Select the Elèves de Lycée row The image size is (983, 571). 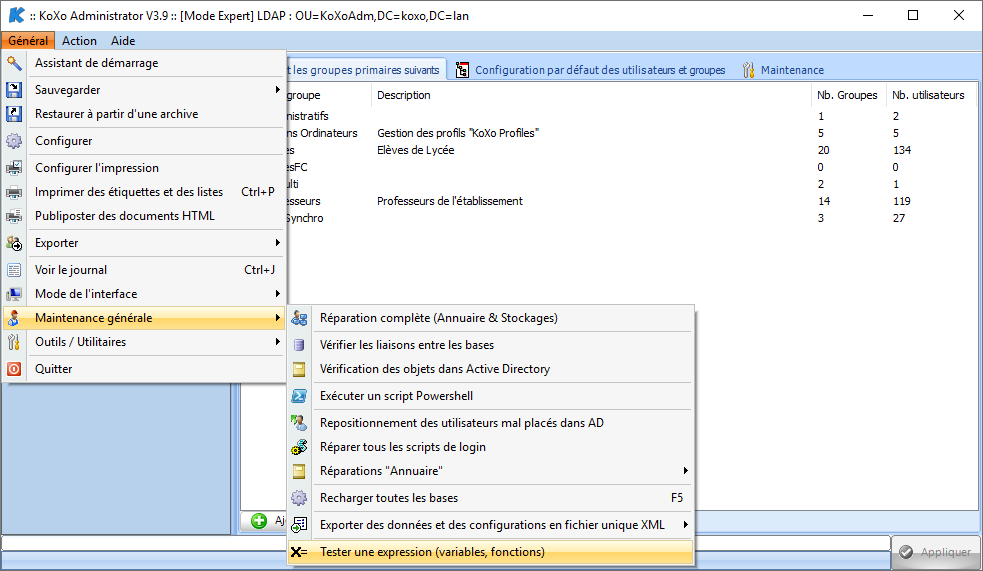[x=631, y=150]
